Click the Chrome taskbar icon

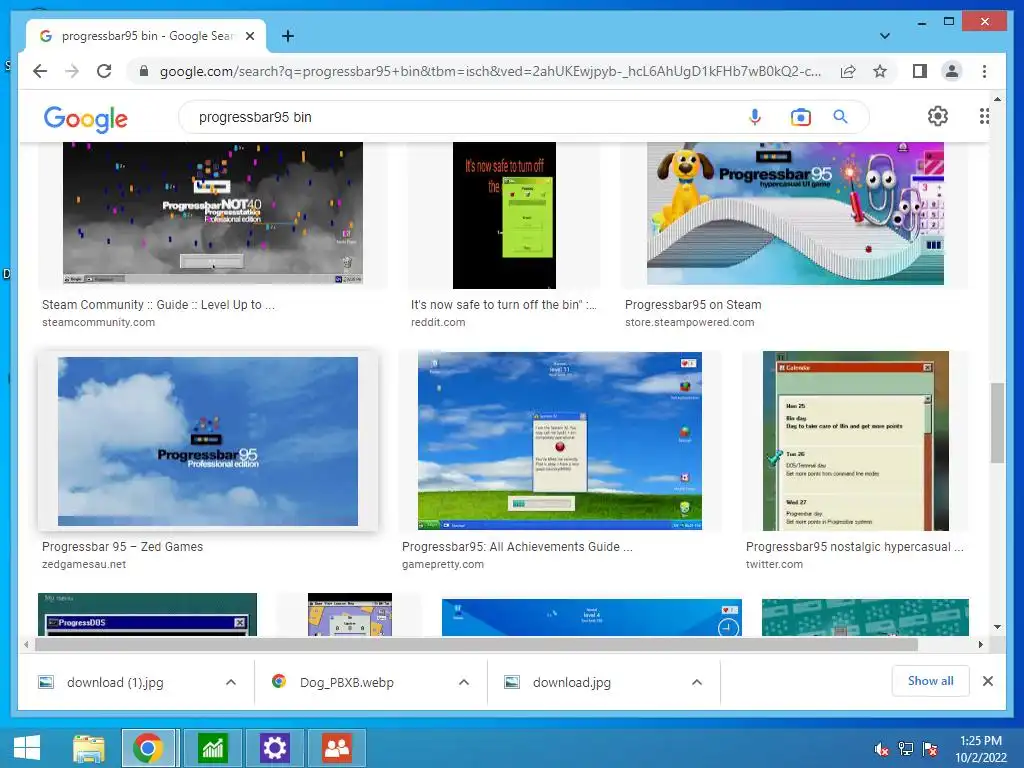coord(148,748)
